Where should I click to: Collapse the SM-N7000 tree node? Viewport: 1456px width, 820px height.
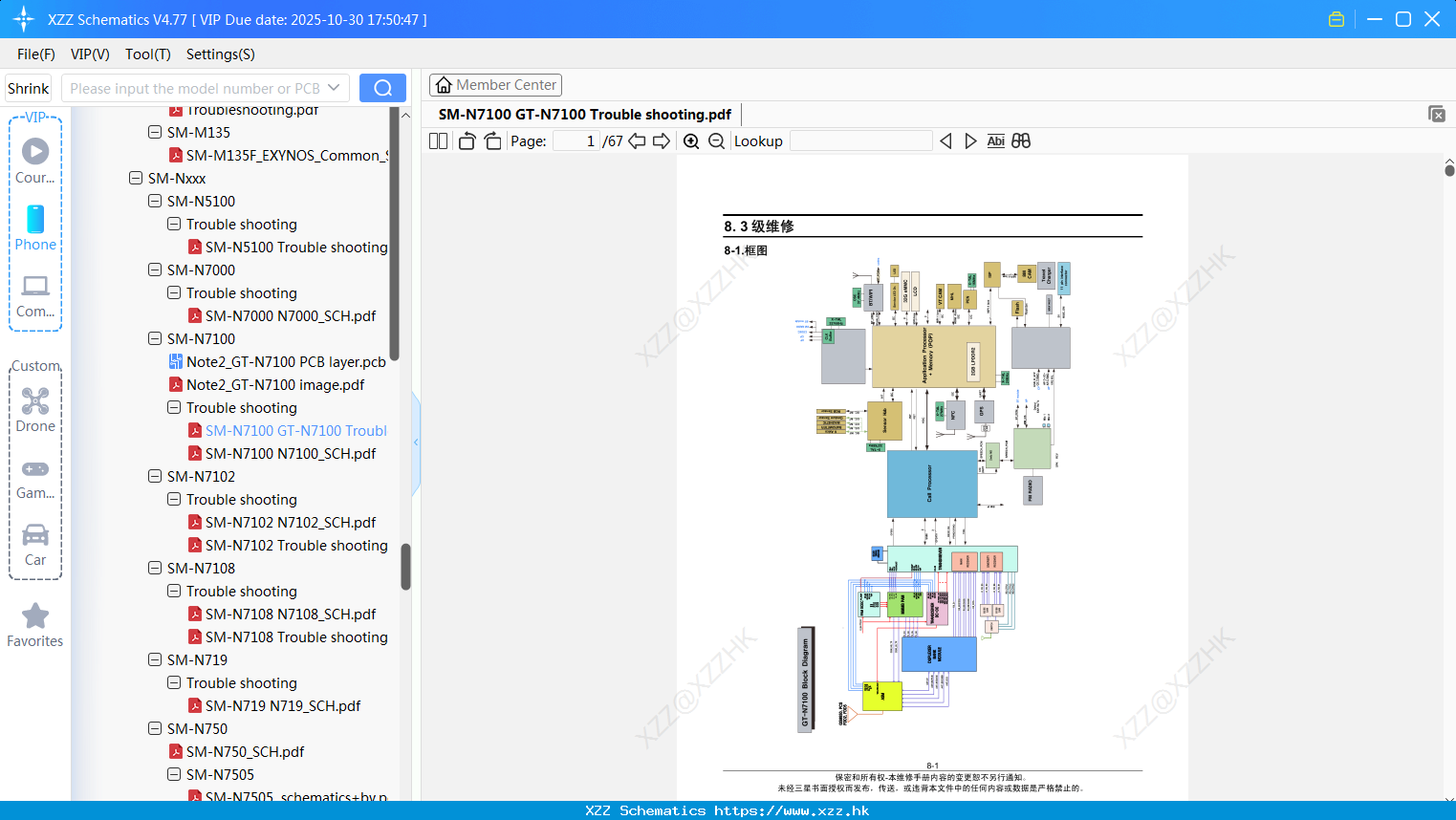pyautogui.click(x=155, y=270)
